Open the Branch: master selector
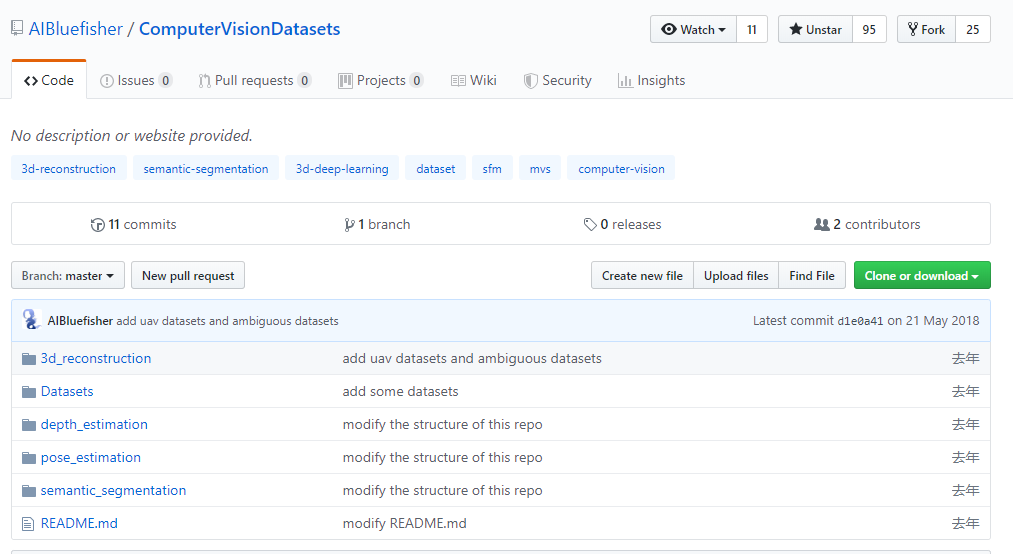This screenshot has width=1013, height=554. point(68,276)
